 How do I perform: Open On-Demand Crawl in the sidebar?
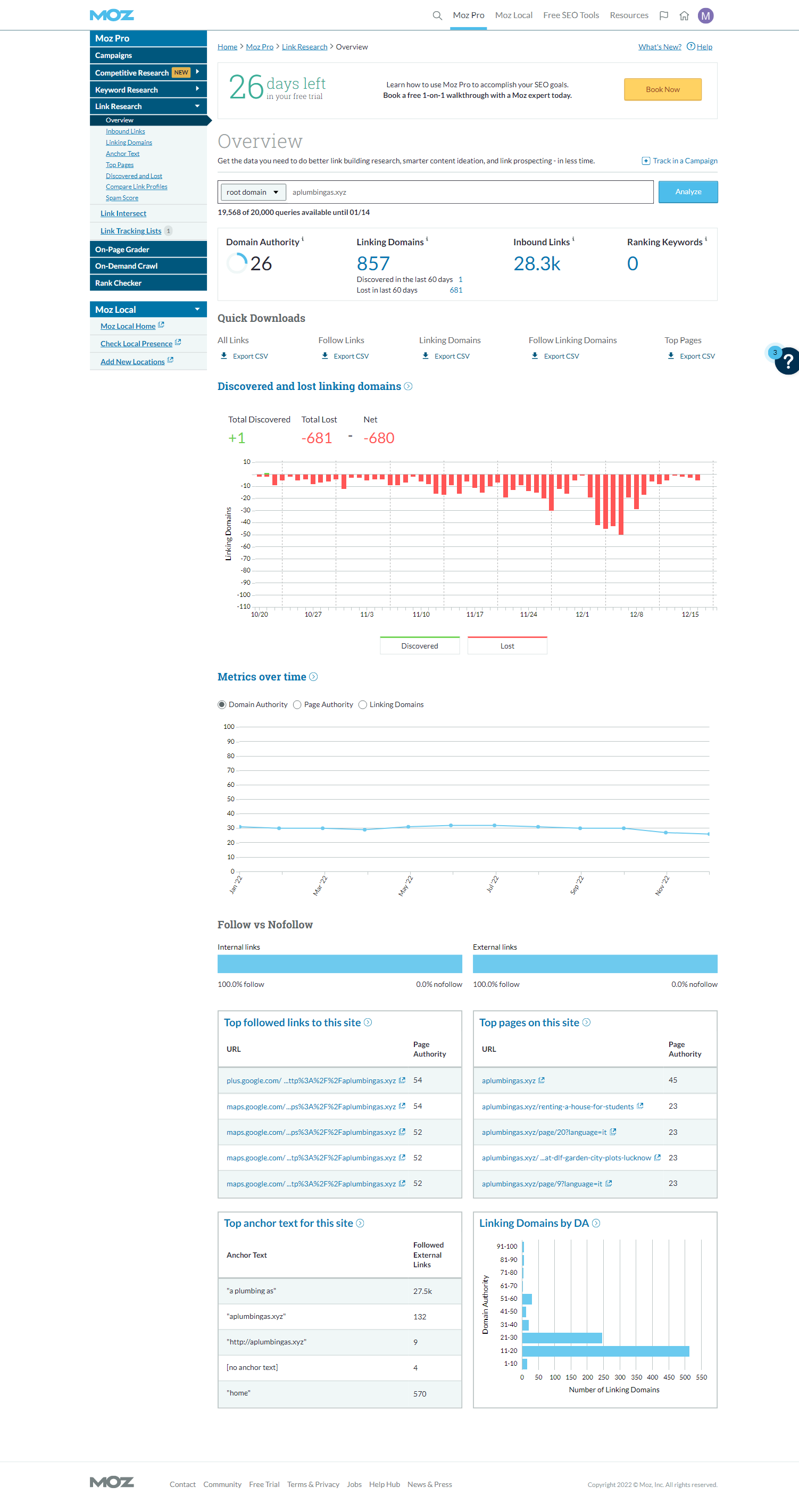148,266
